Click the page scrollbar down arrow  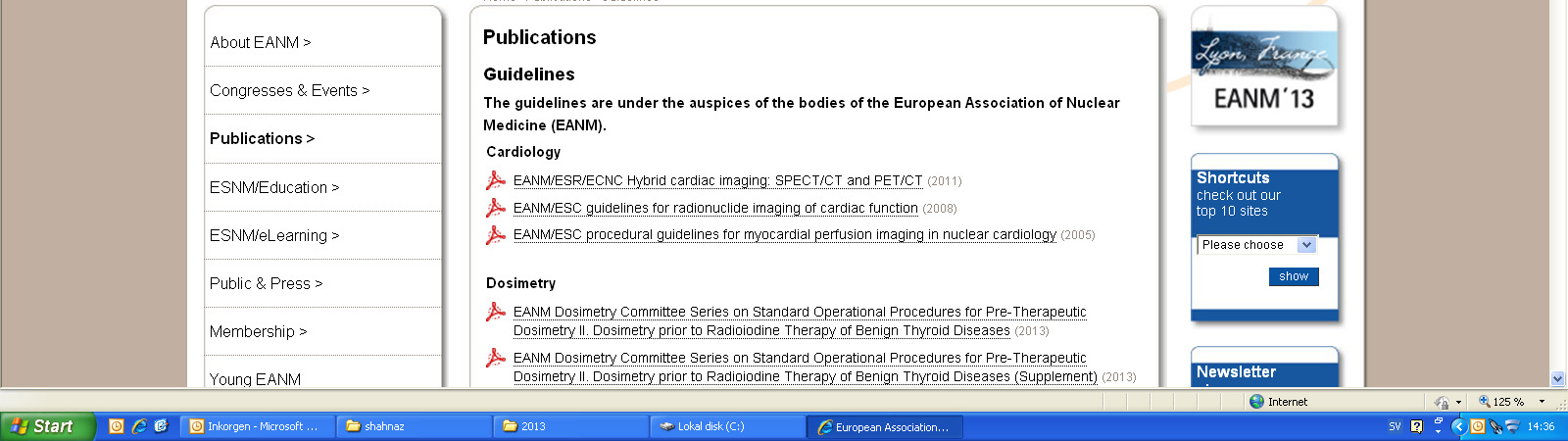point(1558,378)
